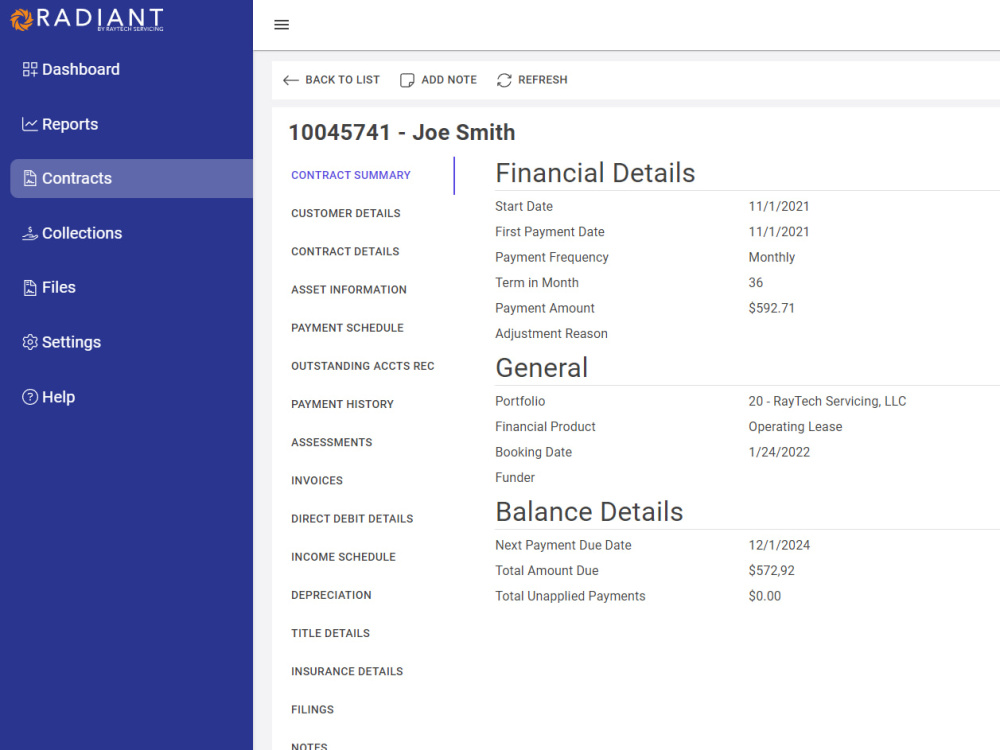Click Payment Frequency value Monthly

[x=772, y=258]
